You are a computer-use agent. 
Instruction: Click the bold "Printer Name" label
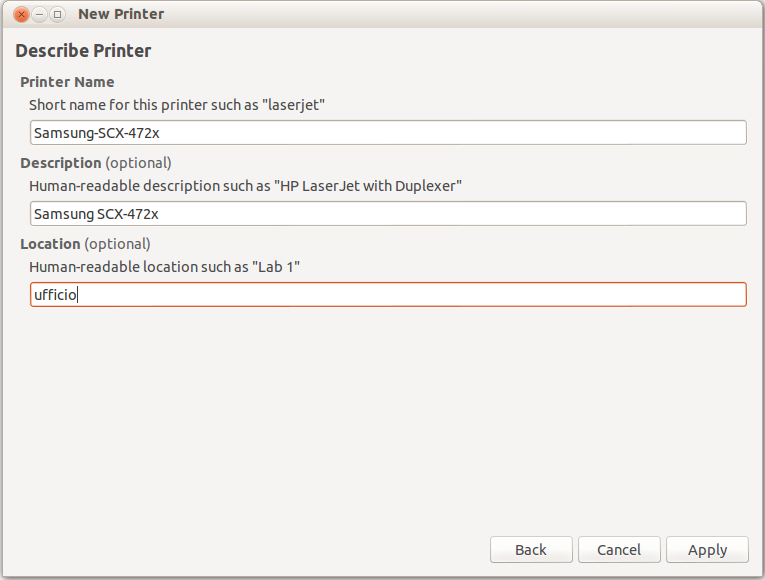click(67, 82)
